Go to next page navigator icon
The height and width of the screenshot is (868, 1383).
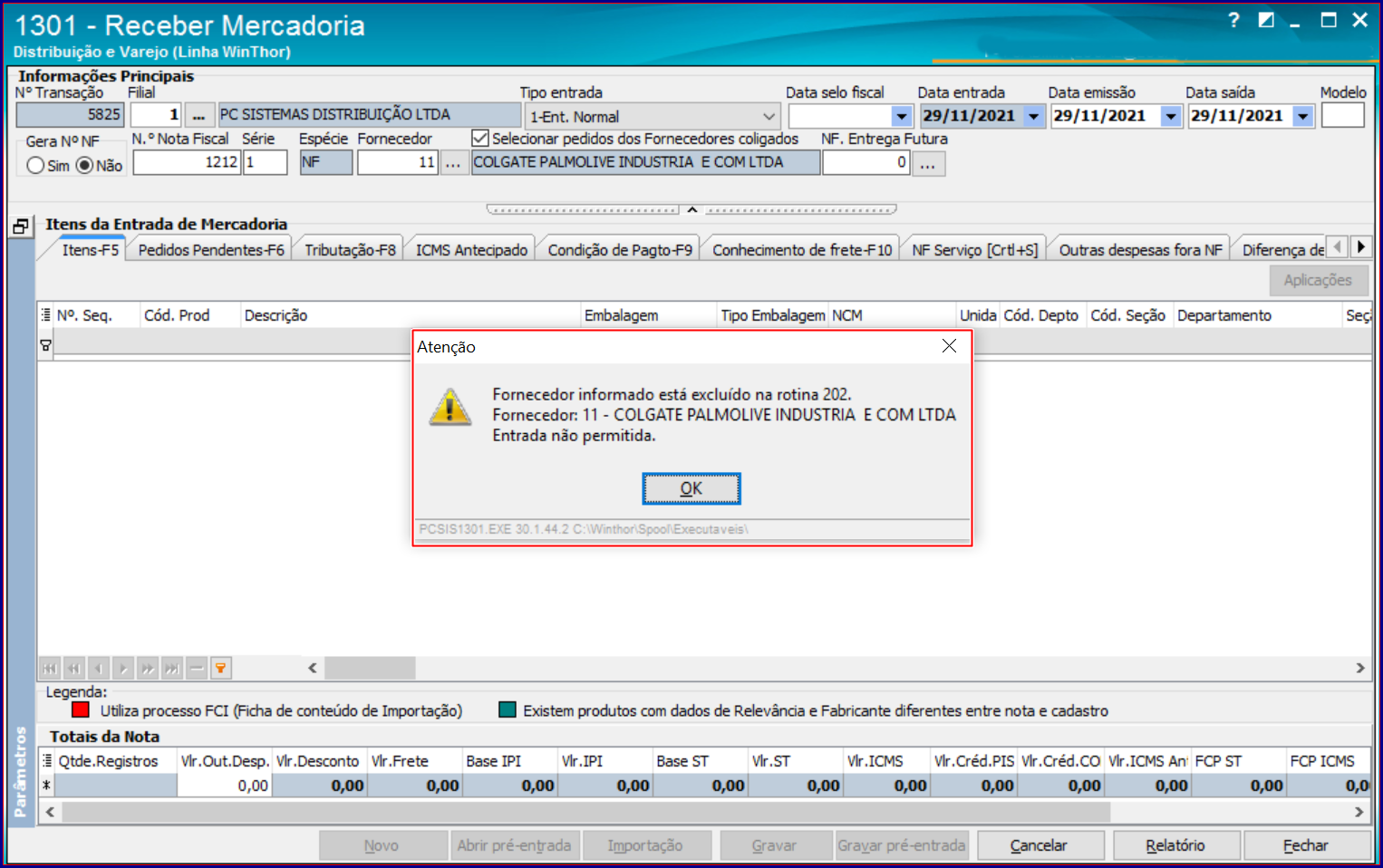pyautogui.click(x=148, y=669)
